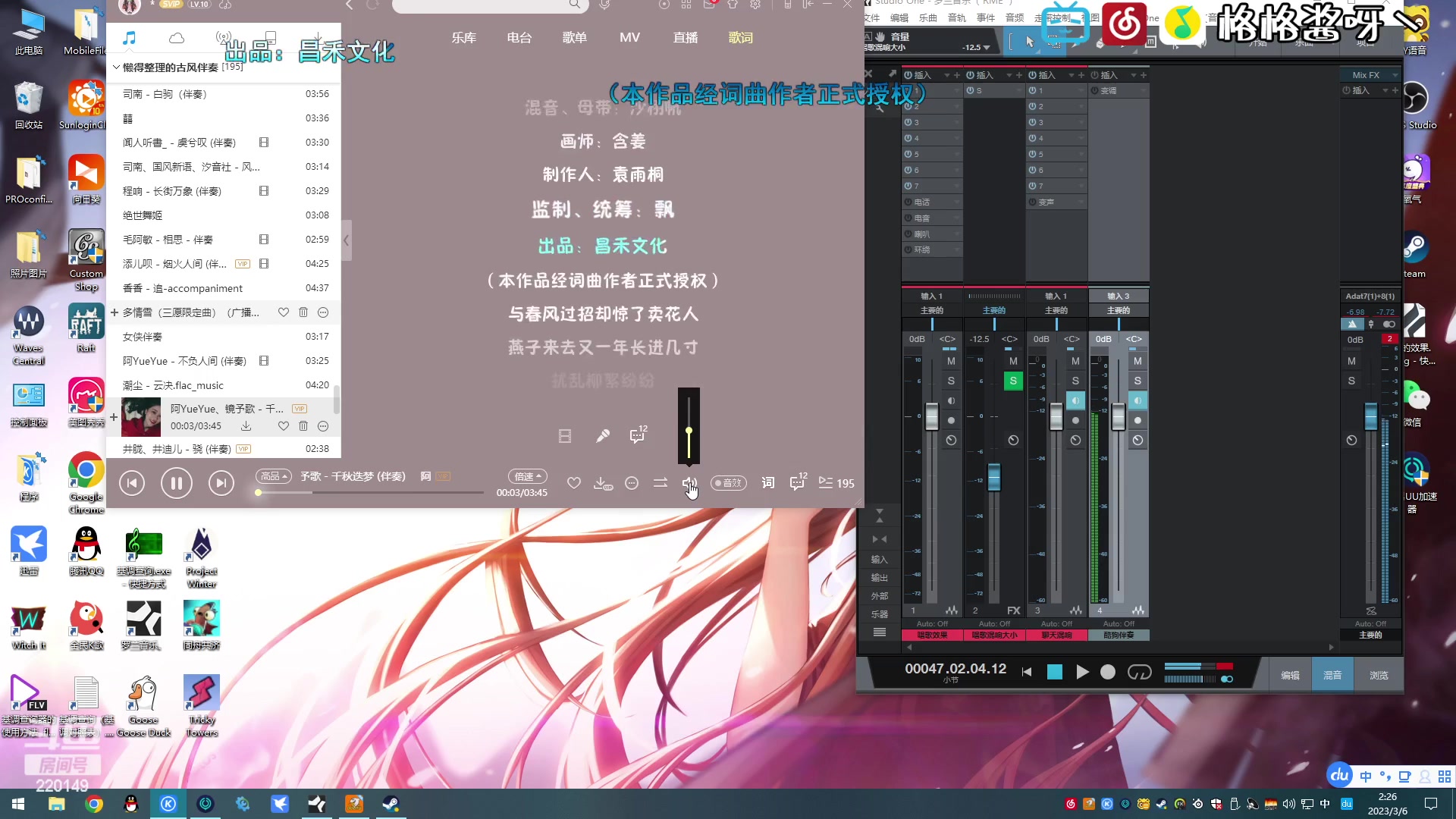The width and height of the screenshot is (1456, 819).
Task: Switch to the 直播 tab
Action: (x=686, y=37)
